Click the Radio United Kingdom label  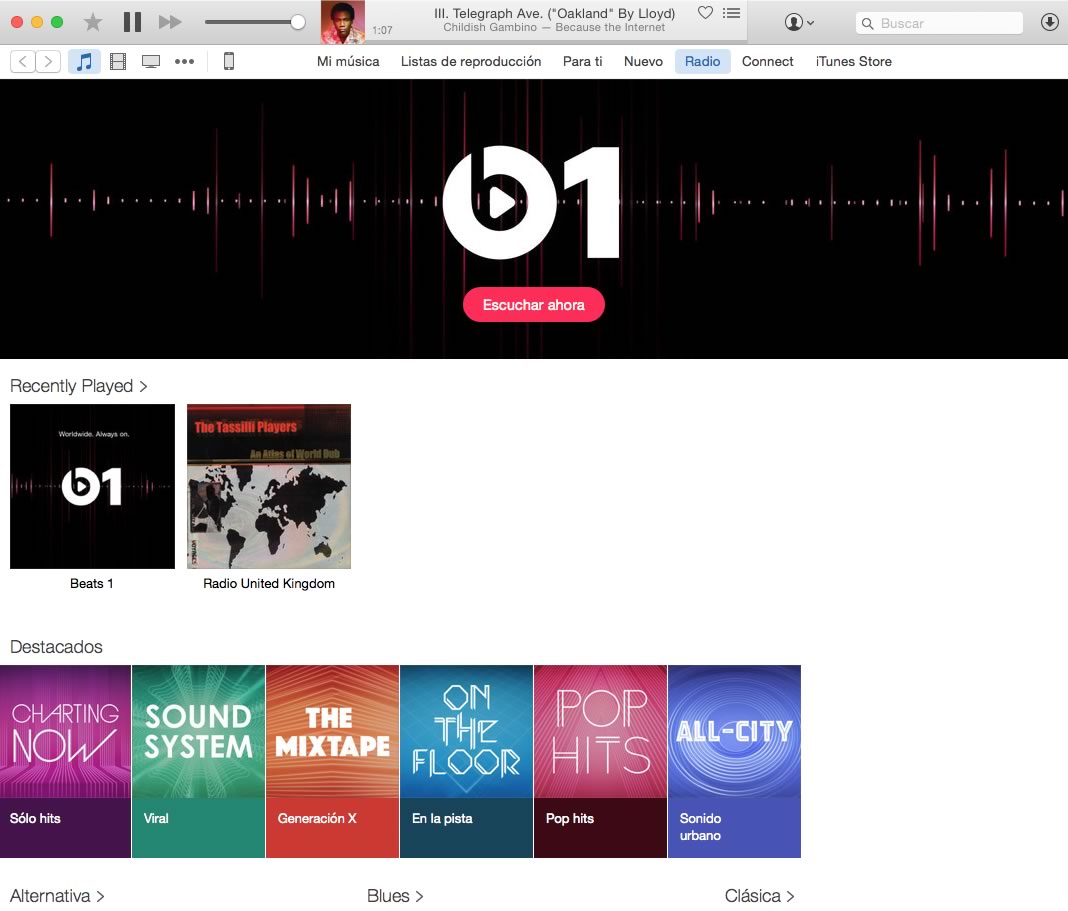(269, 583)
